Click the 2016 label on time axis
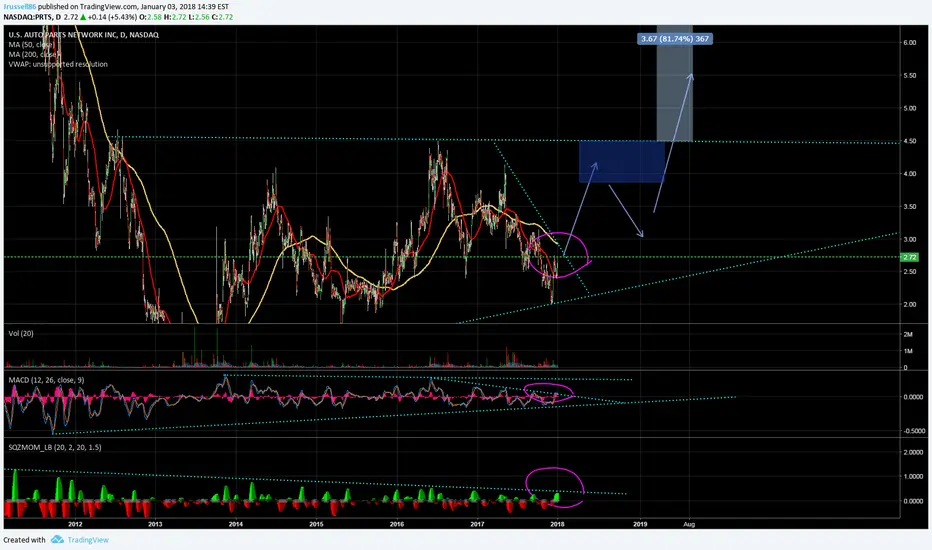This screenshot has width=932, height=550. pos(396,524)
